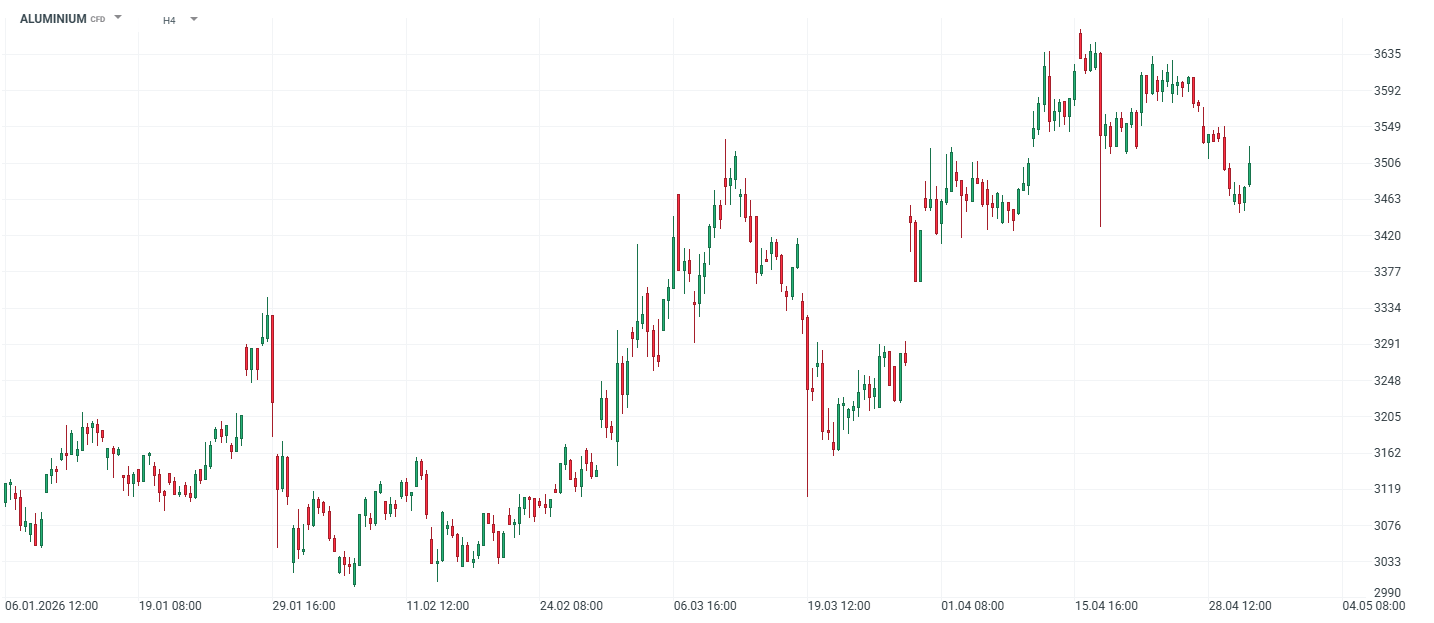Select the 06.03 16:00 time axis label

pyautogui.click(x=705, y=606)
